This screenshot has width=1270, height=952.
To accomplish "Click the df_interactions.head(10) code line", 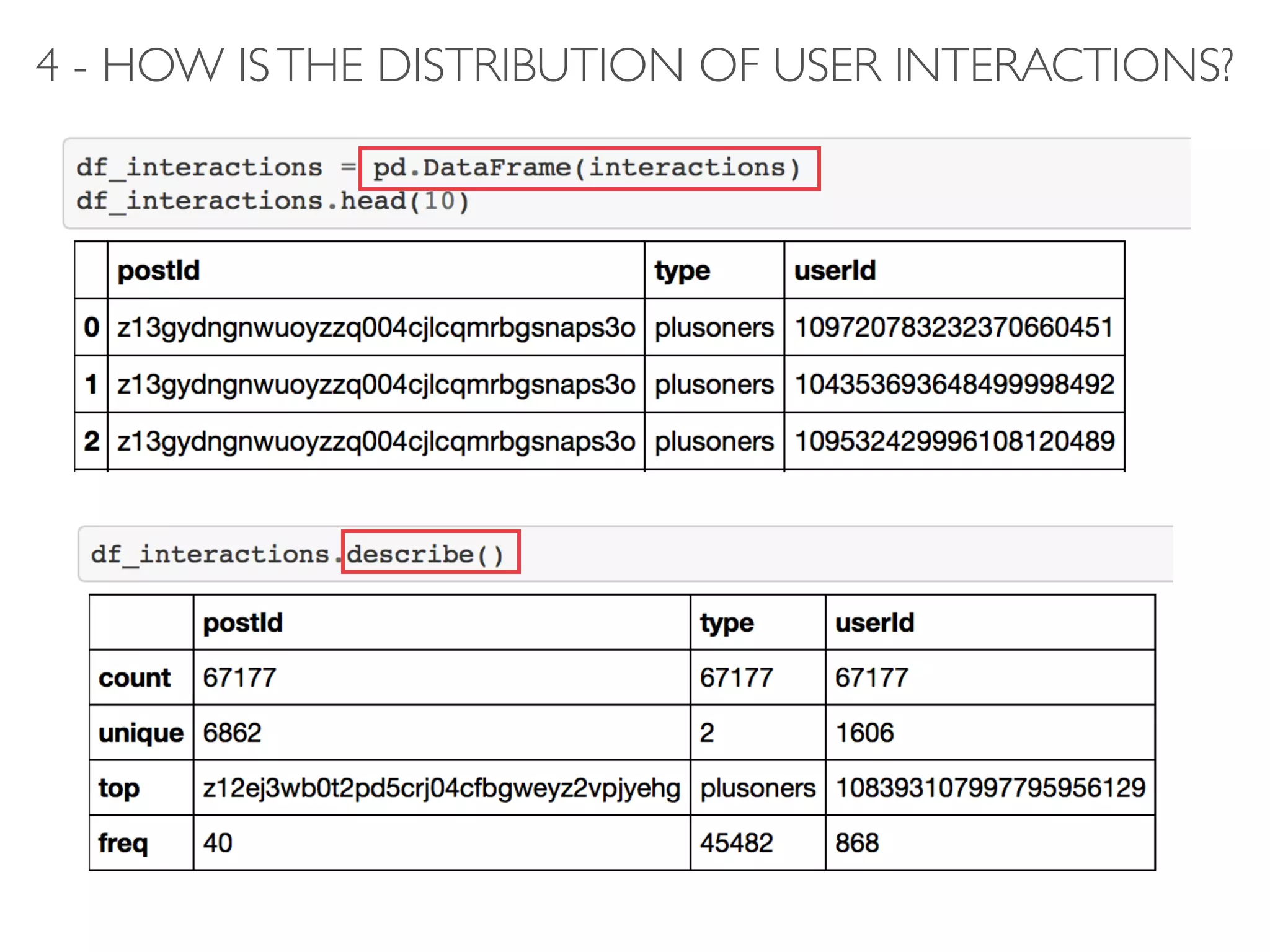I will point(272,201).
